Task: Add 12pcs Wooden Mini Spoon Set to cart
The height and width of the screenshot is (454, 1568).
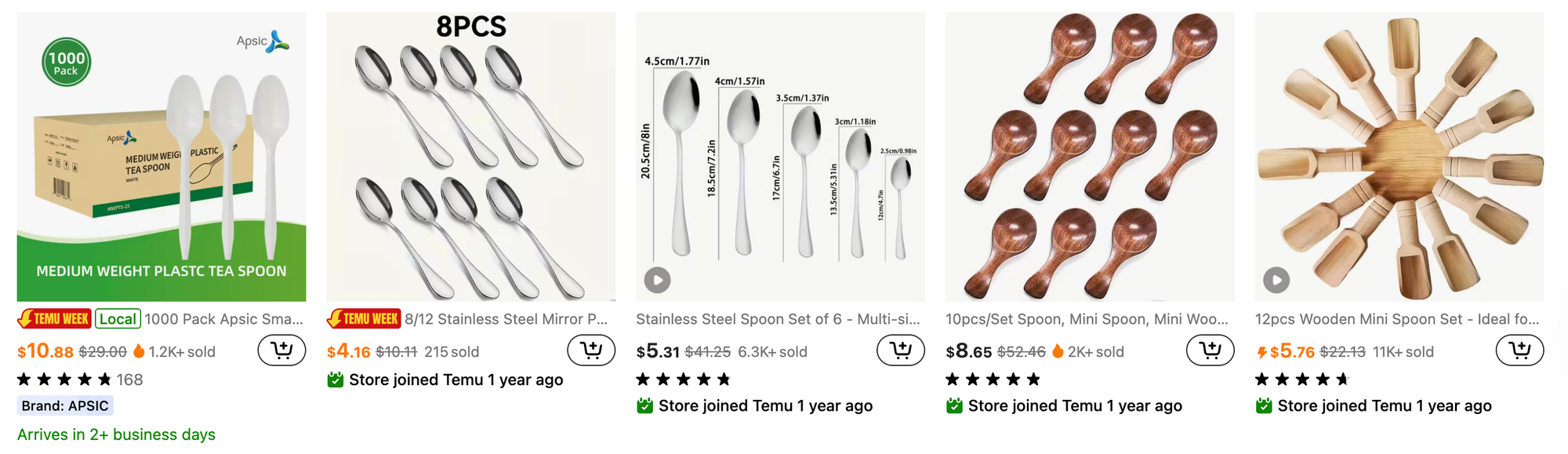Action: click(1519, 350)
